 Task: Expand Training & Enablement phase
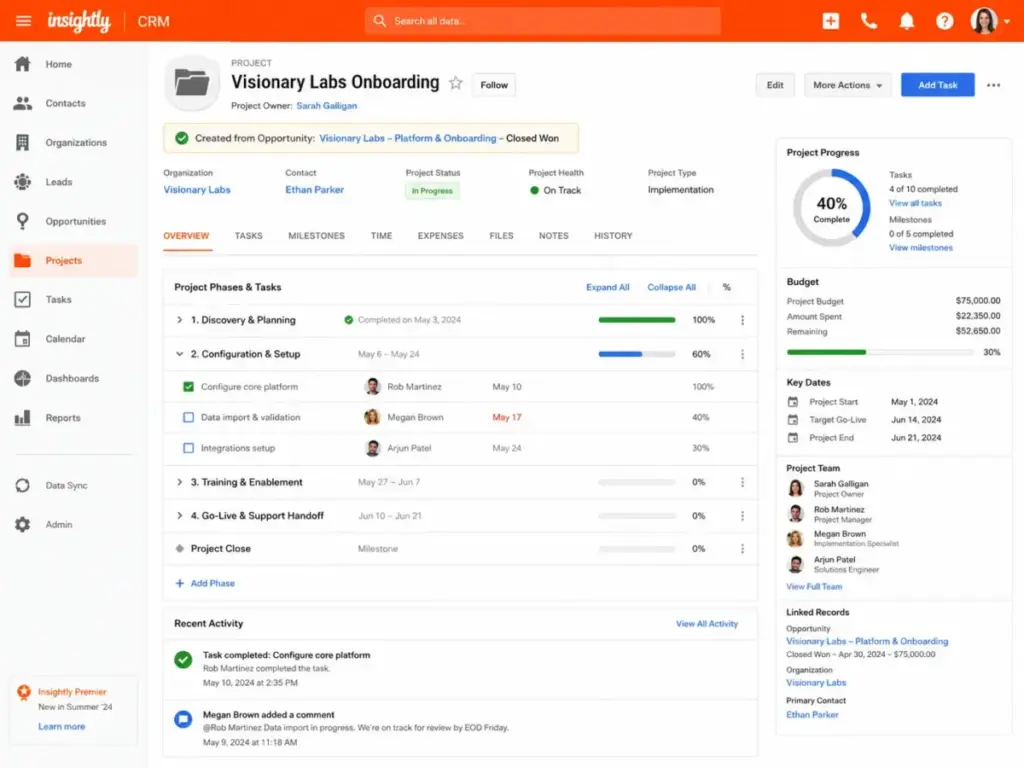coord(180,482)
